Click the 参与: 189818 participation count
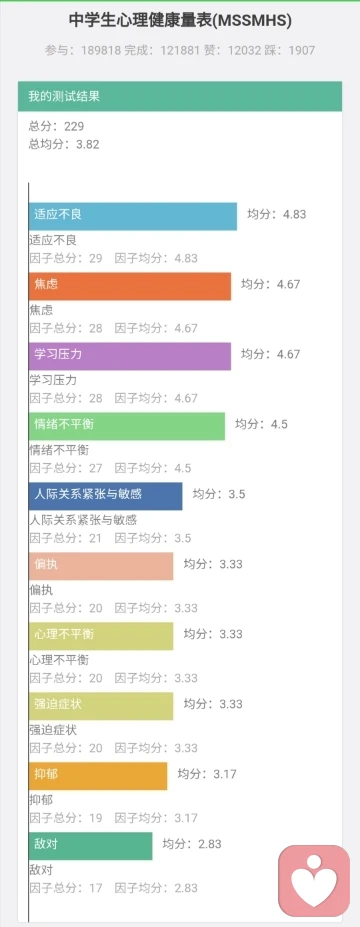Image resolution: width=360 pixels, height=927 pixels. (x=82, y=51)
